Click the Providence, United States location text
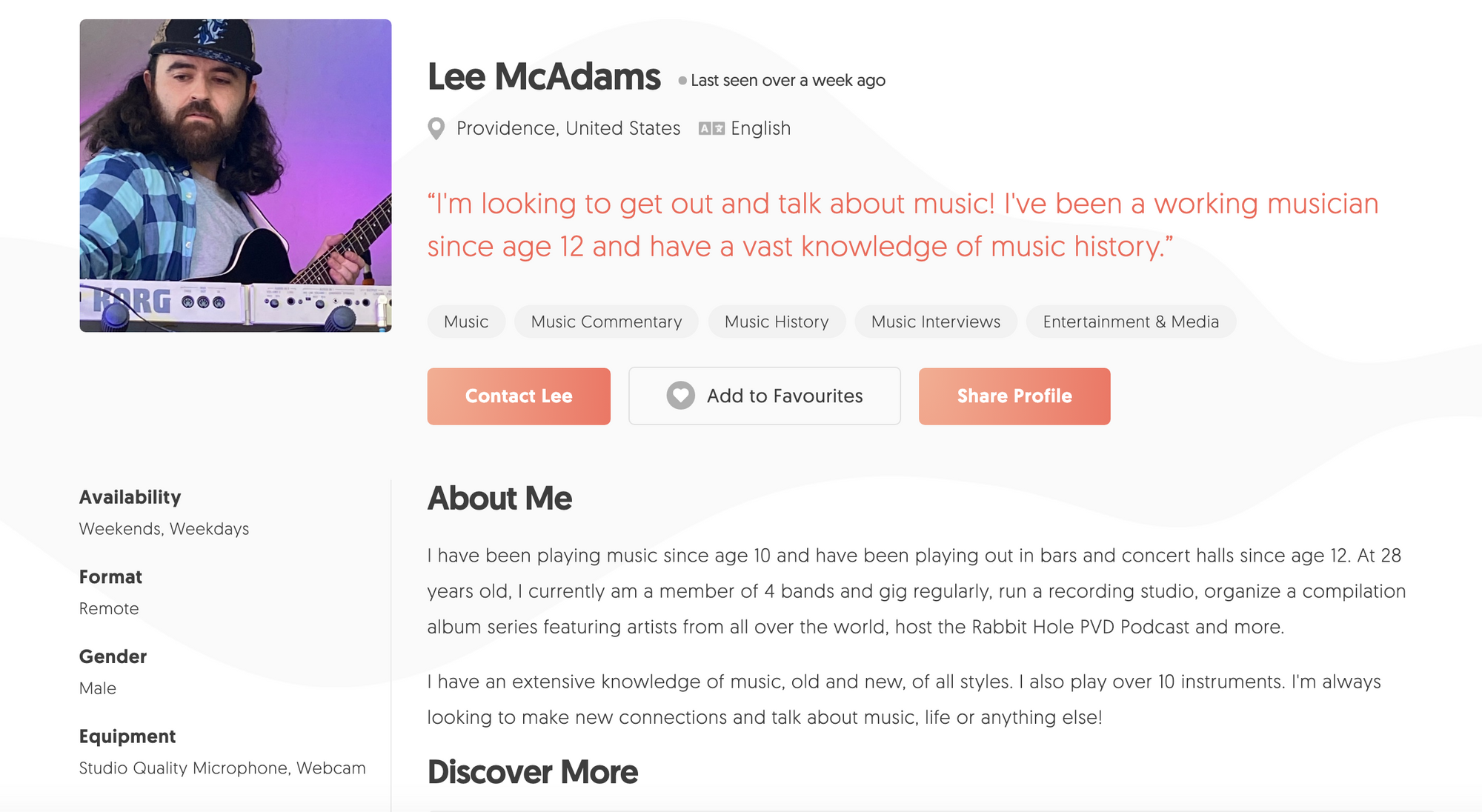 [568, 127]
